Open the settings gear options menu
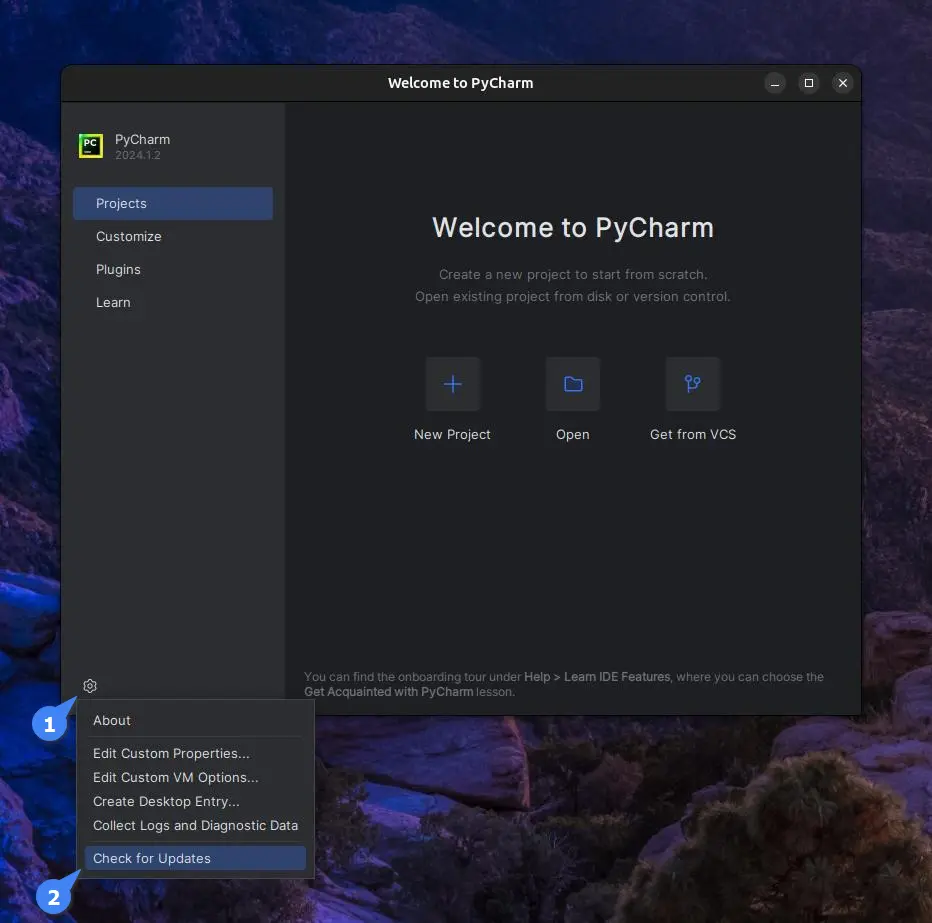Image resolution: width=932 pixels, height=923 pixels. tap(90, 686)
